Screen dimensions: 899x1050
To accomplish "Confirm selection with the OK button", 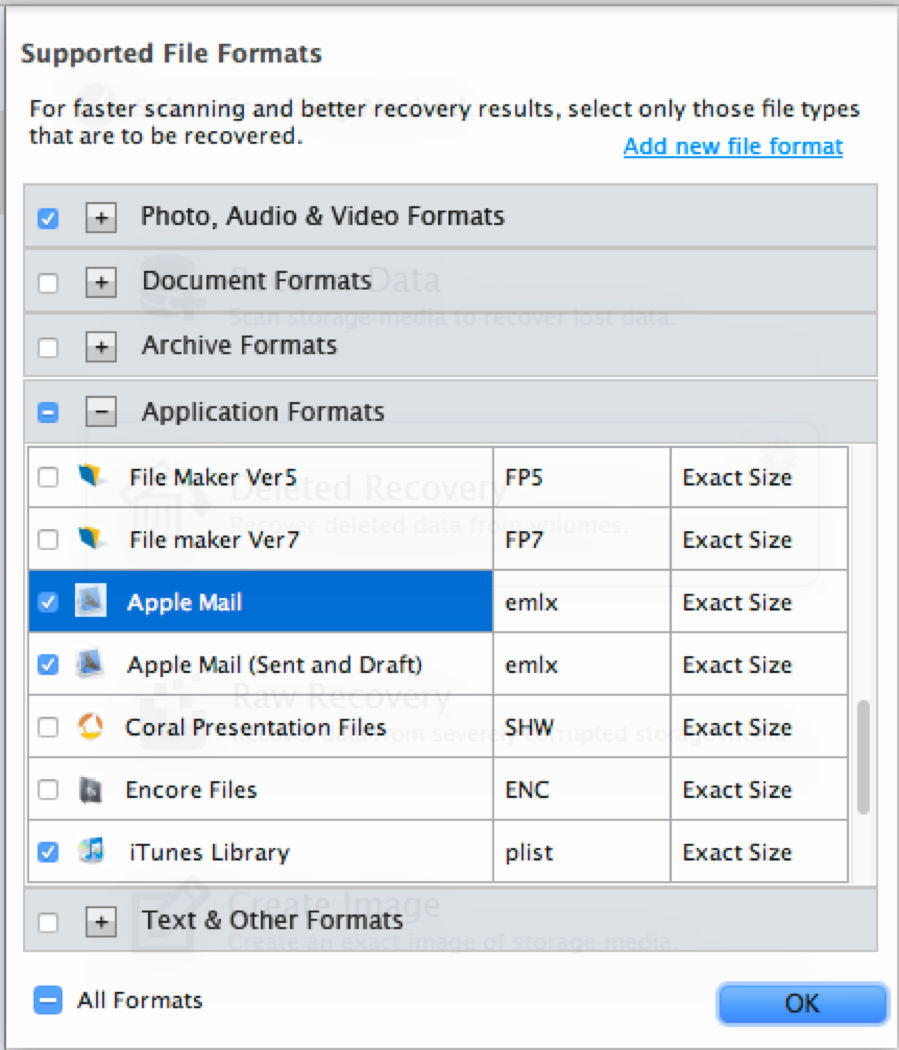I will [802, 1002].
